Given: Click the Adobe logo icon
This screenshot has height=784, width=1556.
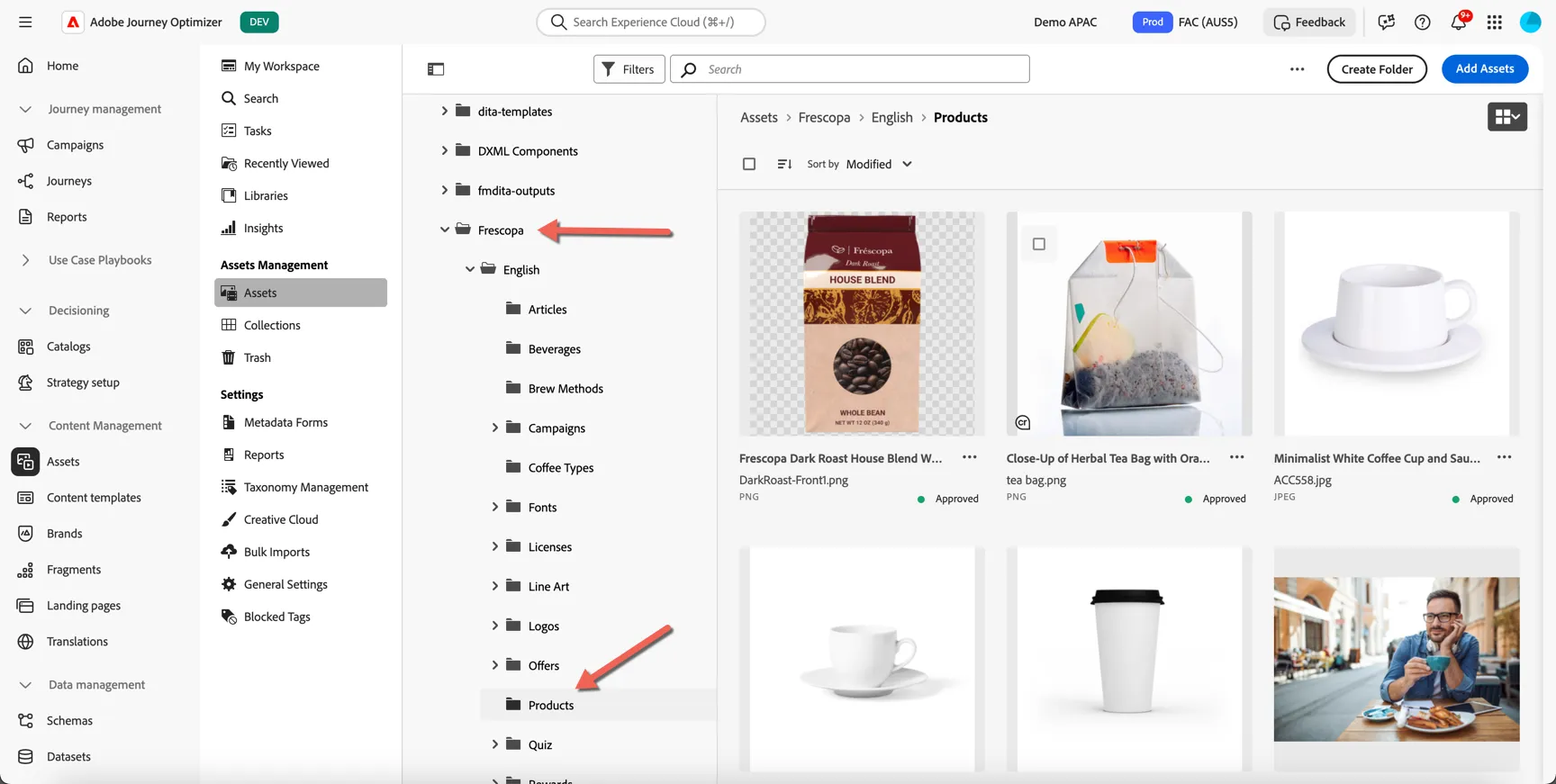Looking at the screenshot, I should pos(73,22).
